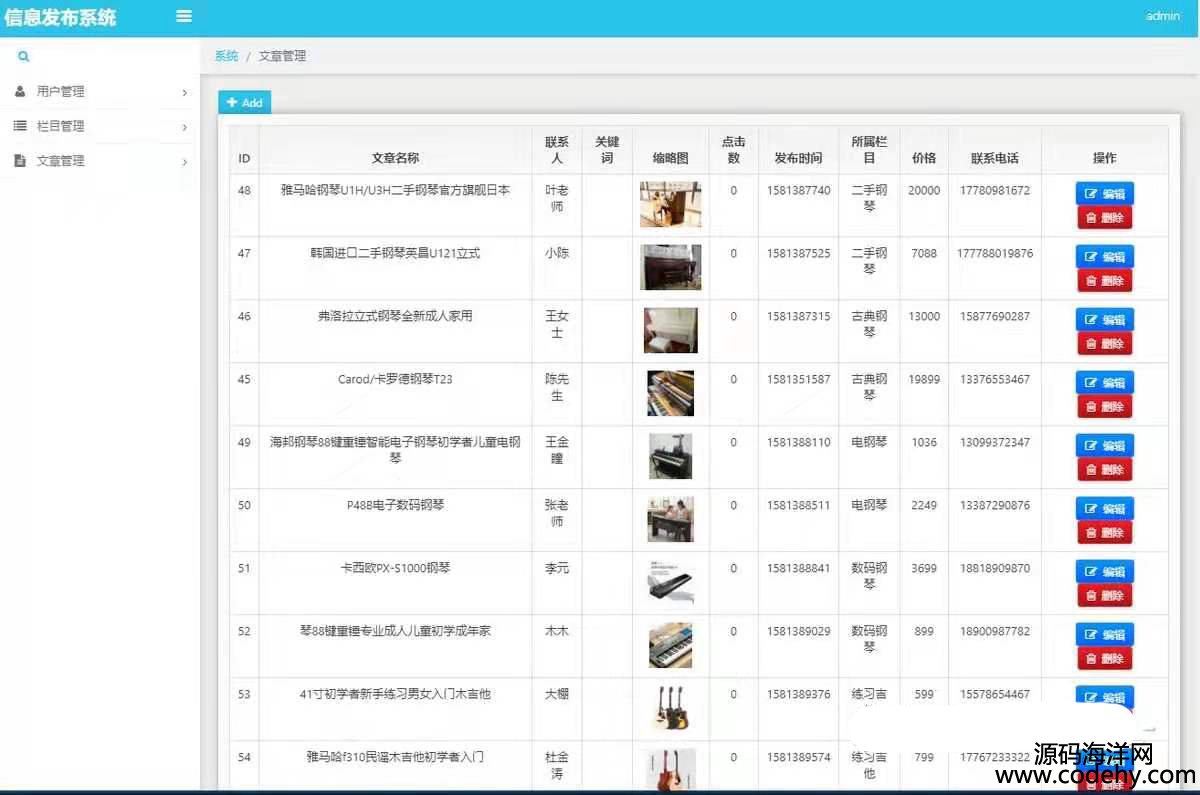This screenshot has height=795, width=1200.
Task: Expand the 栏目管理 chevron arrow
Action: tap(185, 127)
